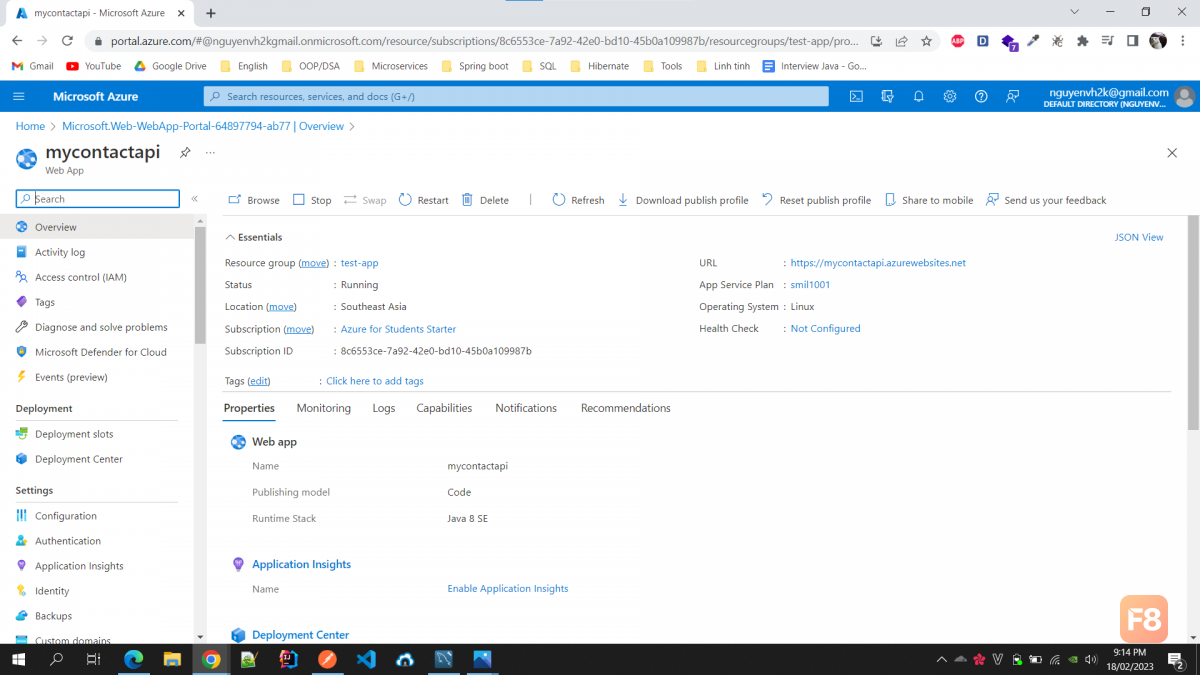Switch to the Notifications tab
This screenshot has height=675, width=1200.
tap(526, 408)
